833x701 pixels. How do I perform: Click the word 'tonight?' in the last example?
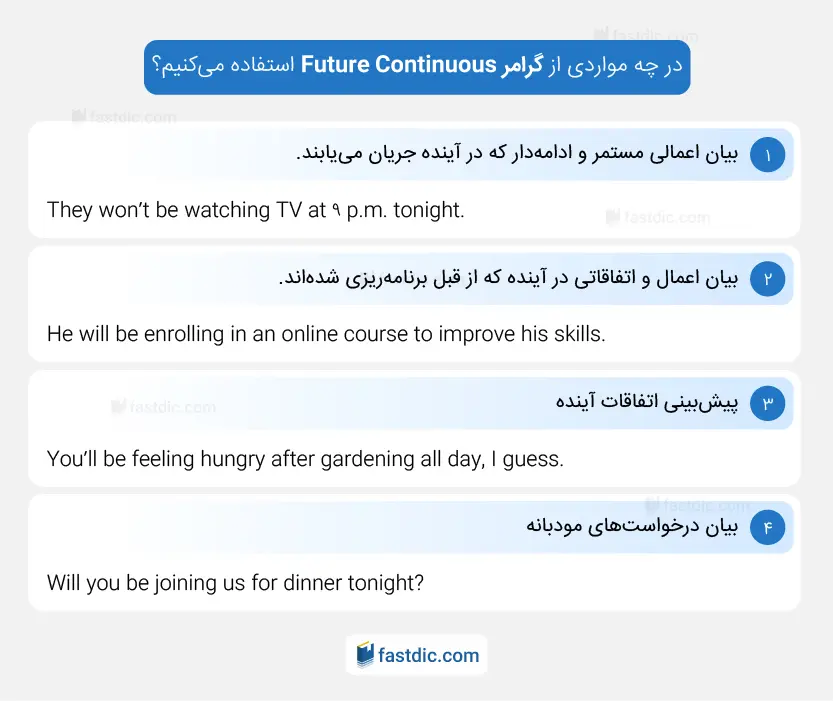(386, 583)
